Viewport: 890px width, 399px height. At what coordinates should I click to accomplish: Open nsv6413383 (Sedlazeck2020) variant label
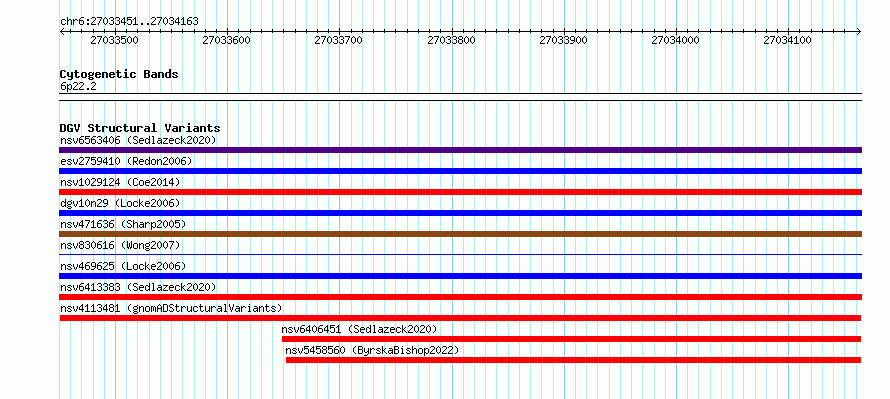(x=138, y=287)
